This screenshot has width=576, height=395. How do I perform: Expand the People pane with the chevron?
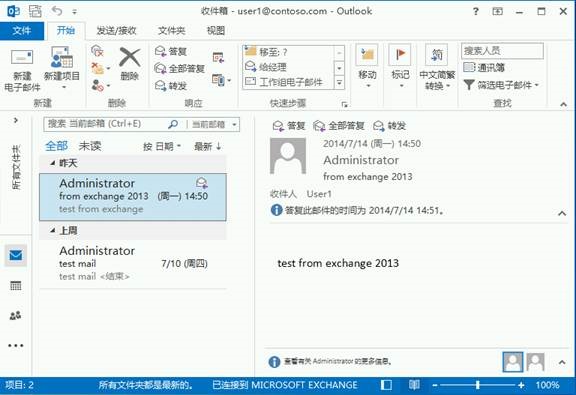click(x=562, y=362)
